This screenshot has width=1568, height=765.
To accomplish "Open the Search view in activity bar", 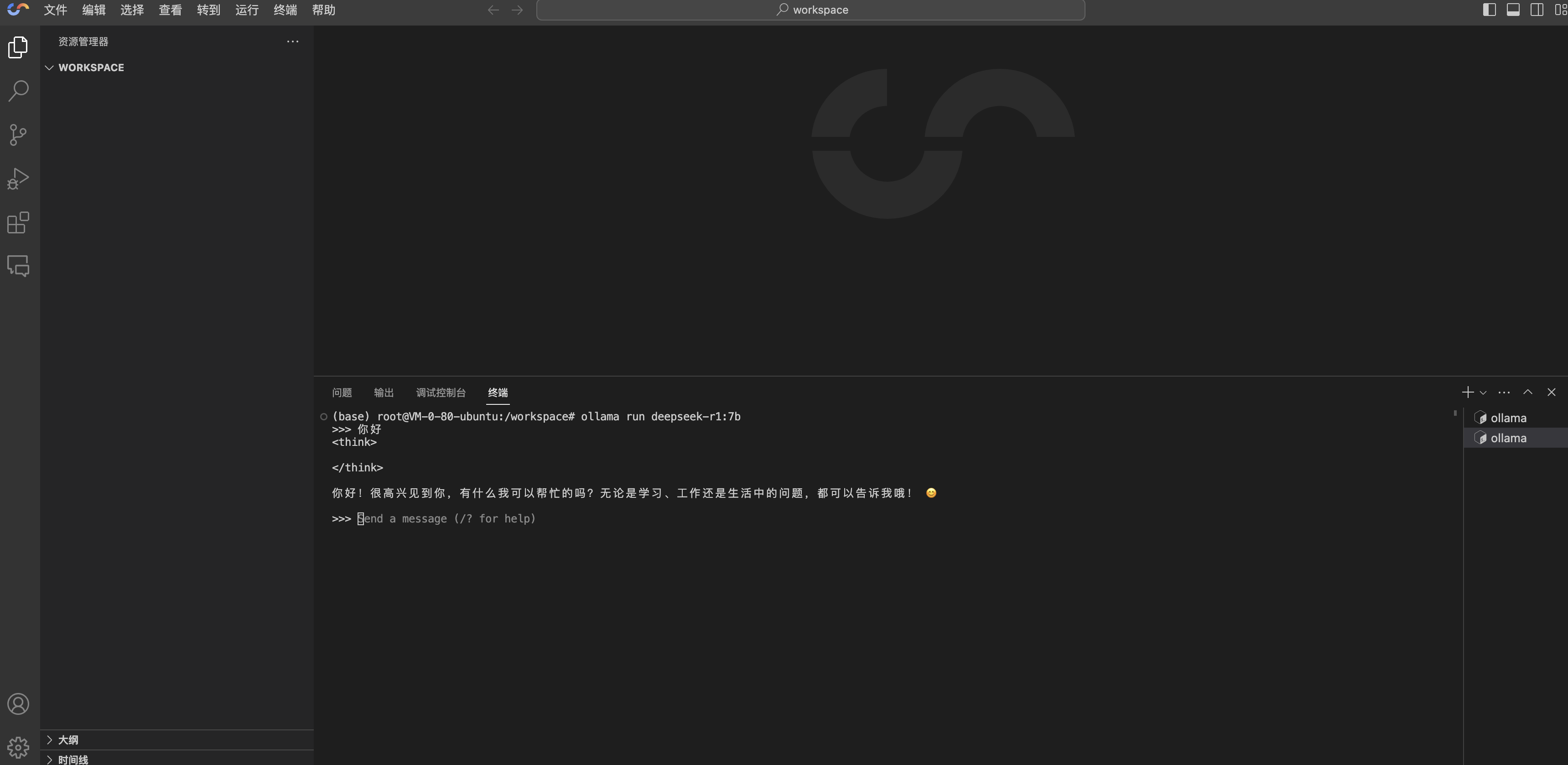I will 18,91.
